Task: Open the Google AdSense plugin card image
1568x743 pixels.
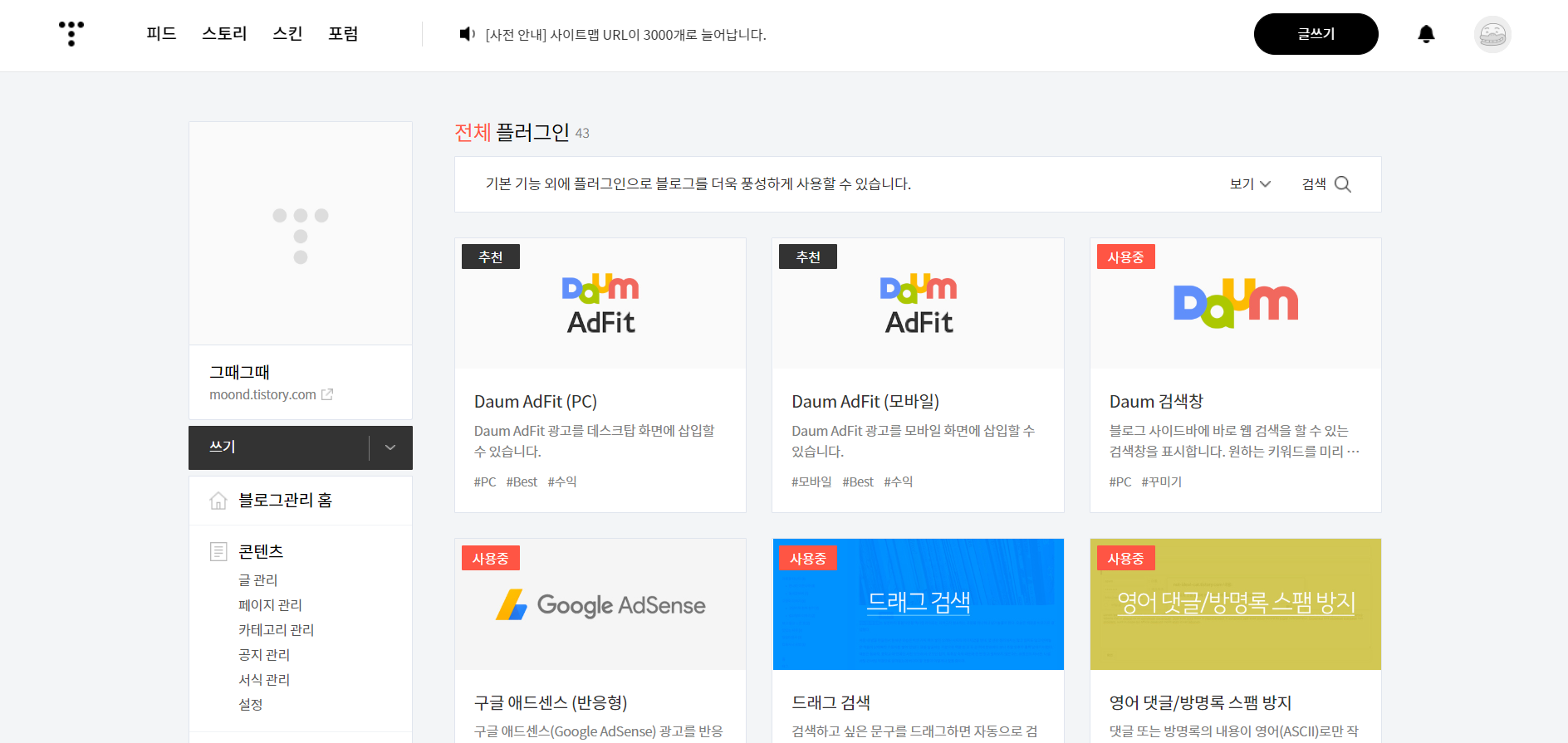Action: point(600,604)
